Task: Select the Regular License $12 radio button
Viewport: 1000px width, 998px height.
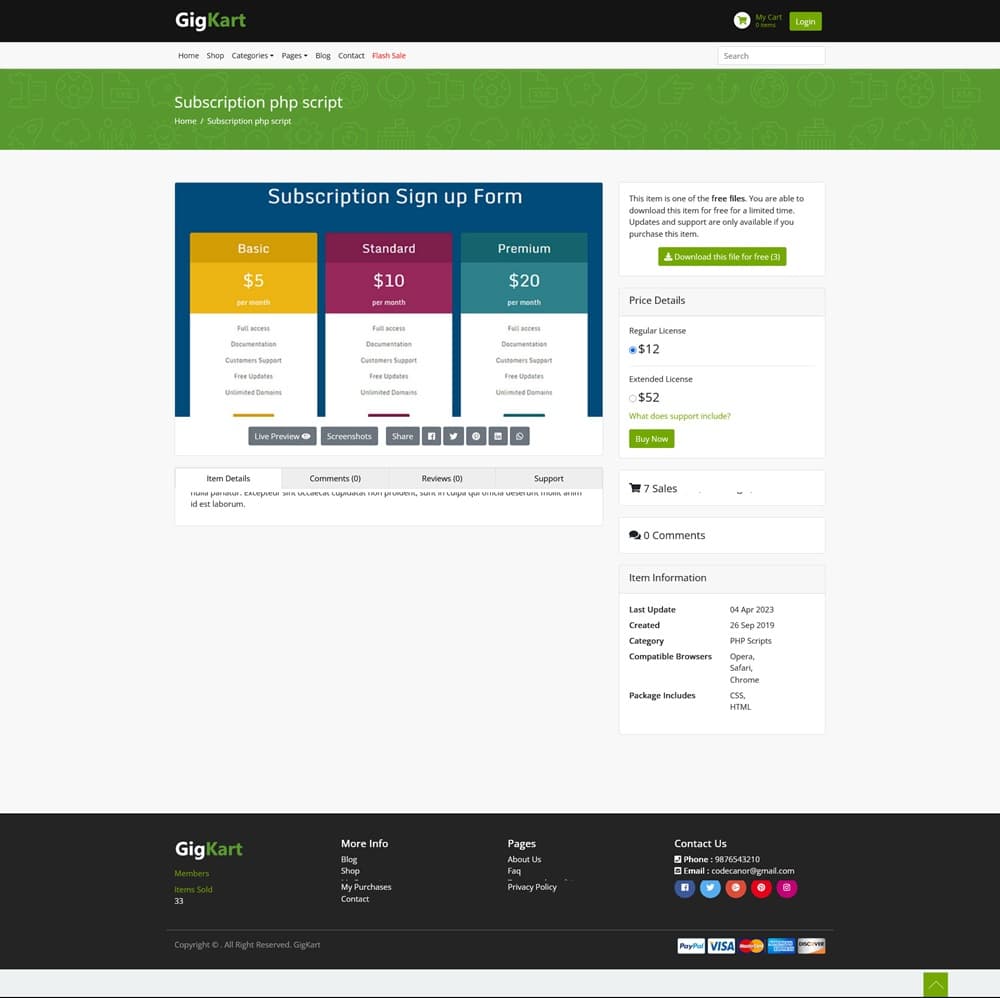Action: pyautogui.click(x=633, y=350)
